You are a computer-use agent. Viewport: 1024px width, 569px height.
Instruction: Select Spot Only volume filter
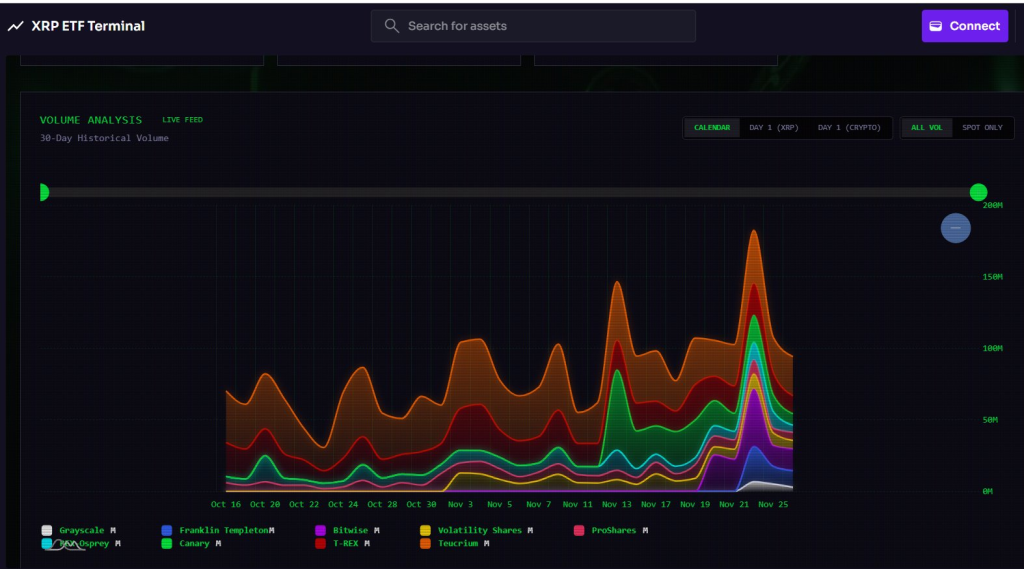(982, 128)
